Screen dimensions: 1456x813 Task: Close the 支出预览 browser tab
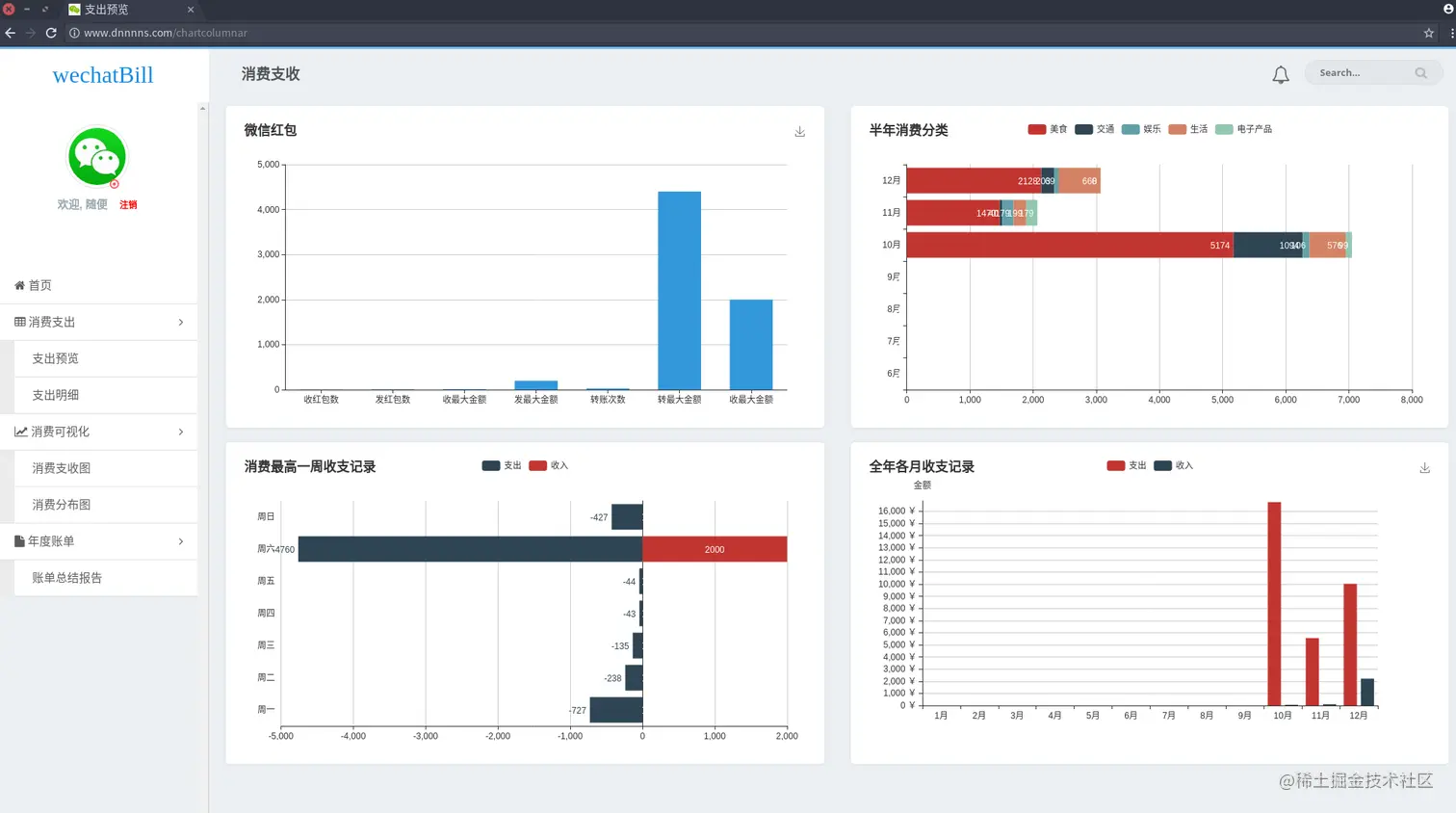(191, 10)
